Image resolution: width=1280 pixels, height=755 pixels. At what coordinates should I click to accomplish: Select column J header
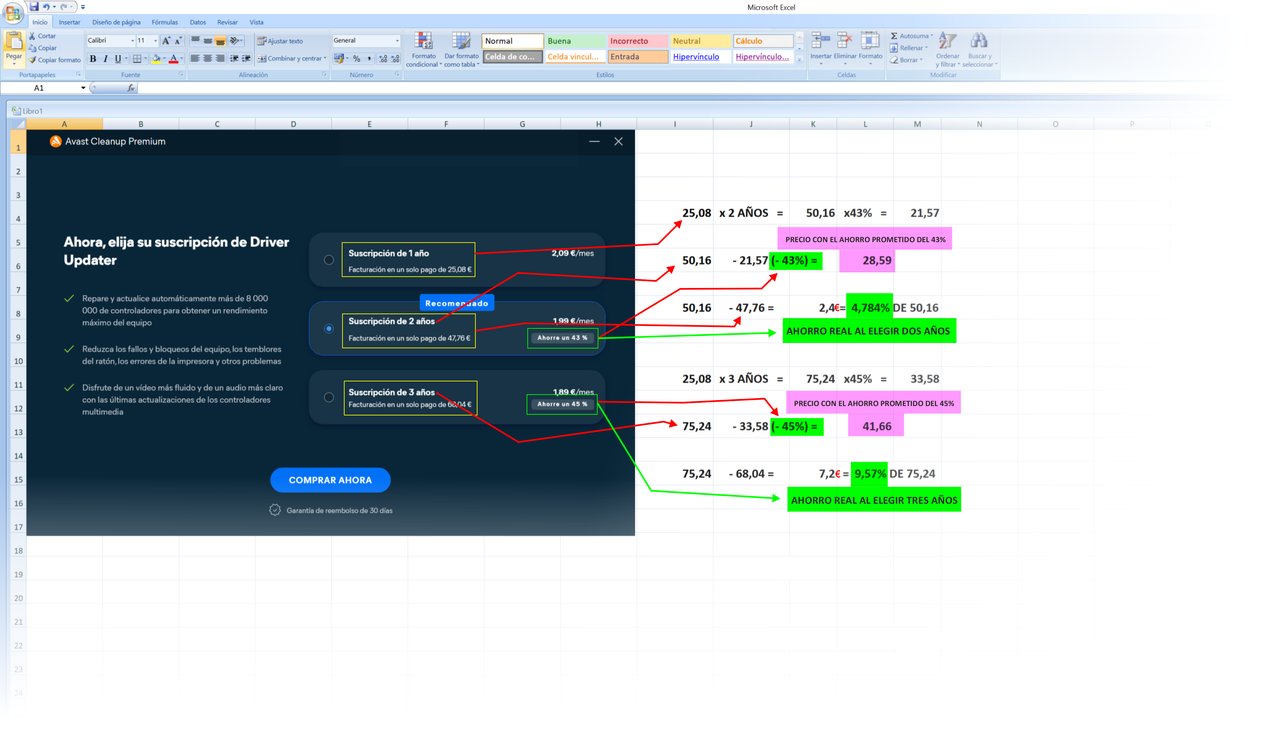pyautogui.click(x=751, y=124)
